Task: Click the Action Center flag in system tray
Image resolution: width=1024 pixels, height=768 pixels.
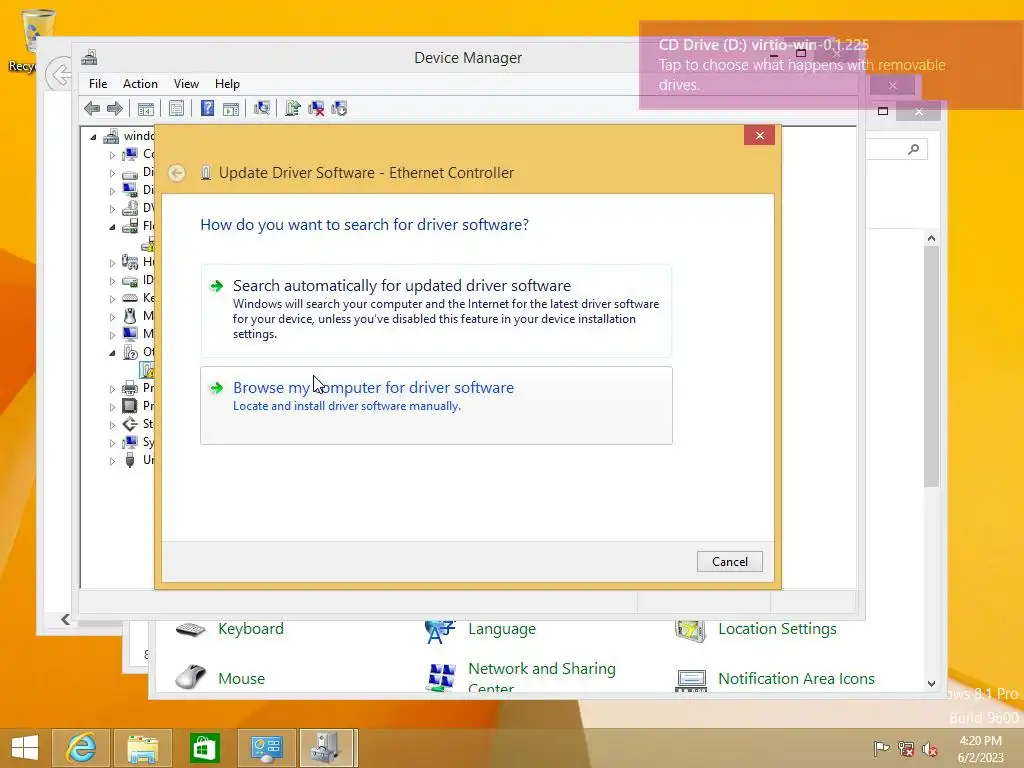Action: click(881, 748)
